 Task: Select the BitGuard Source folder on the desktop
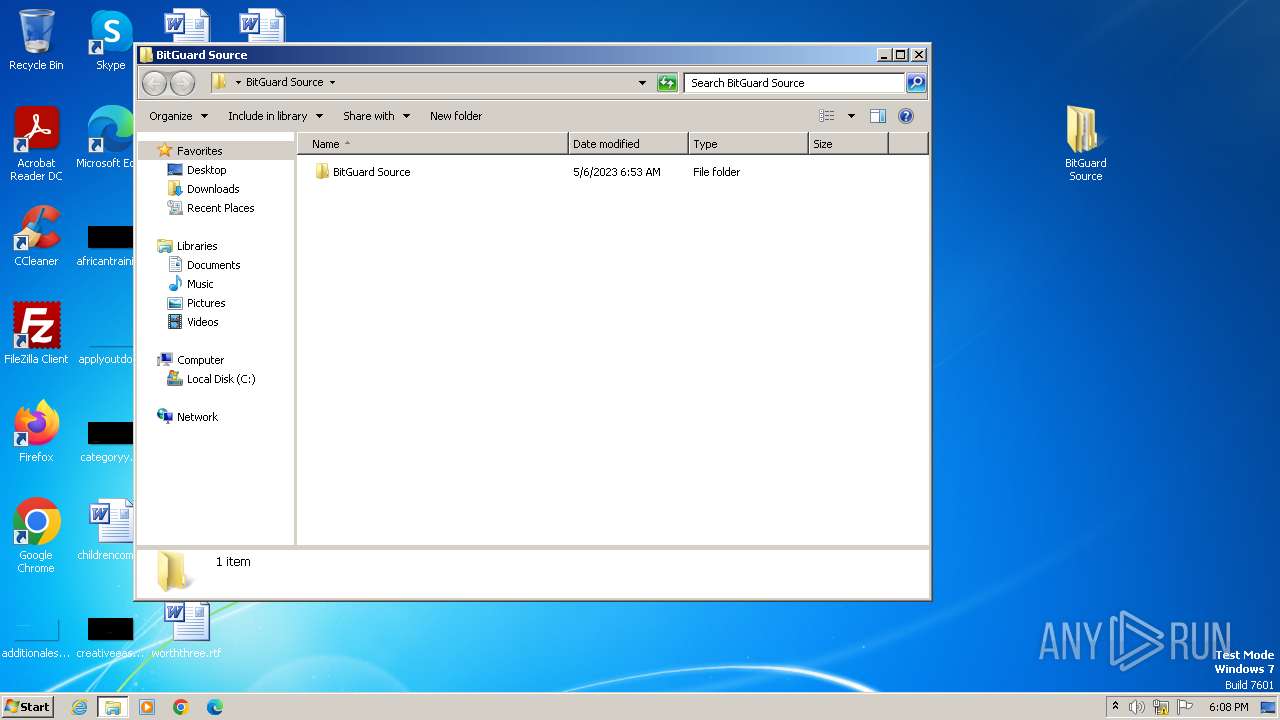pyautogui.click(x=1085, y=143)
